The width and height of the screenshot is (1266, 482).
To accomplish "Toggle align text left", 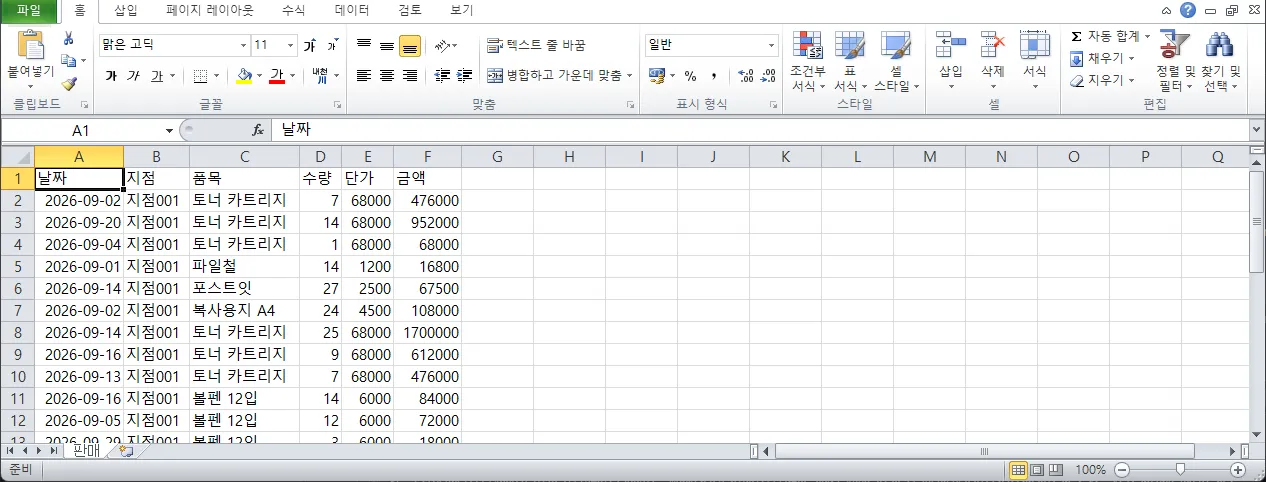I will [364, 76].
